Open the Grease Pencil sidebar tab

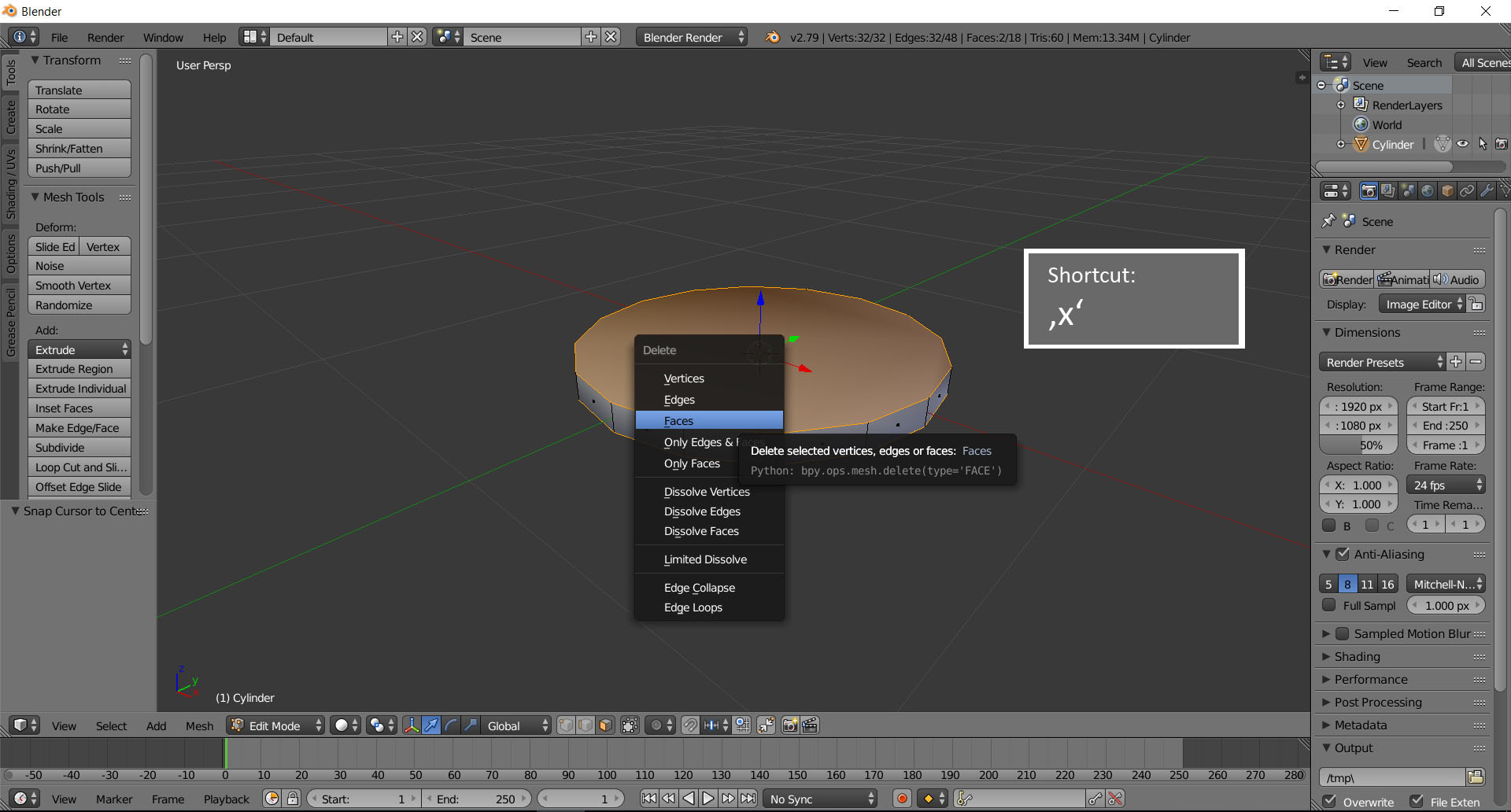click(x=11, y=322)
